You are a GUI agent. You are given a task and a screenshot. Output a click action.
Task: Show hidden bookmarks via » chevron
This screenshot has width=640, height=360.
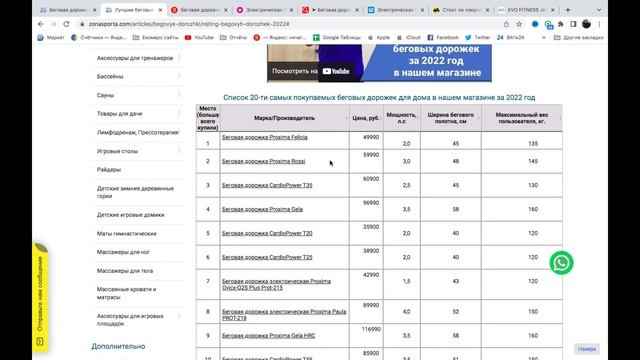click(x=543, y=38)
